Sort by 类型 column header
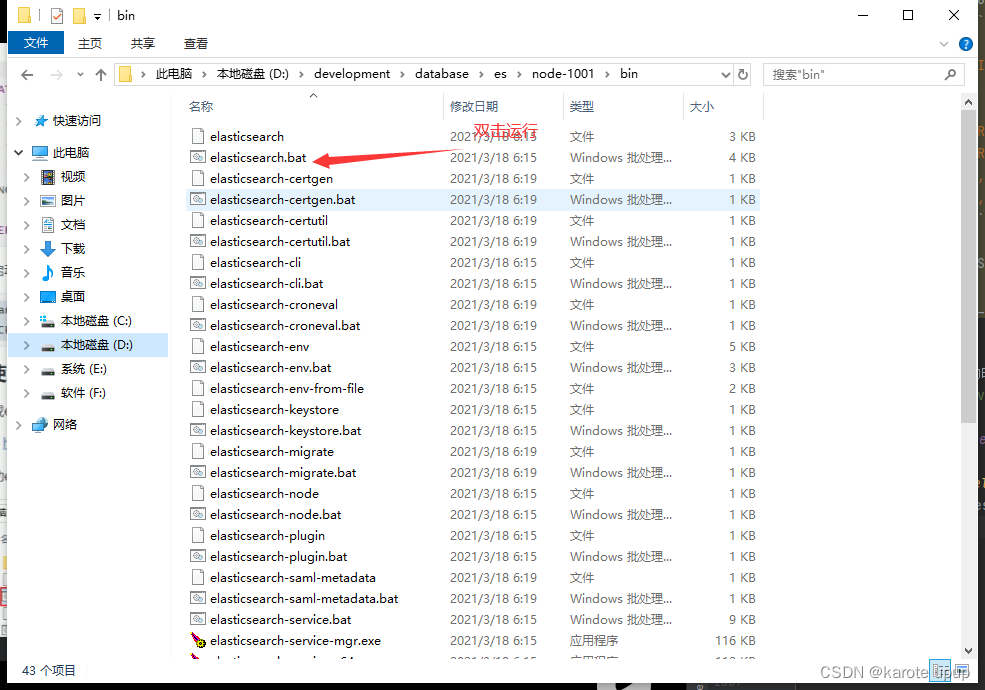This screenshot has width=985, height=690. click(x=582, y=106)
